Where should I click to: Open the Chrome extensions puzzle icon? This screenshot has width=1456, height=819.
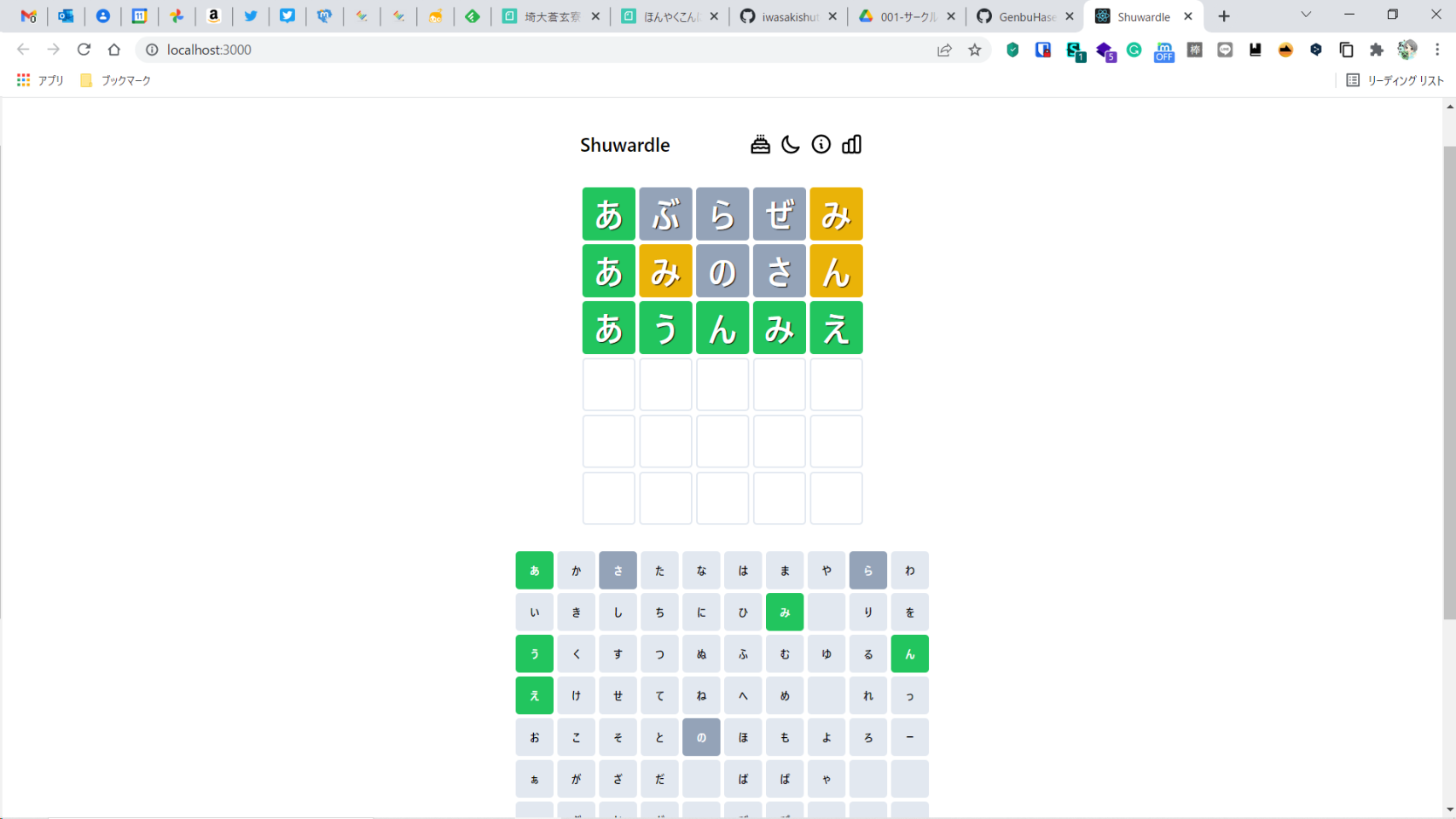[x=1376, y=50]
